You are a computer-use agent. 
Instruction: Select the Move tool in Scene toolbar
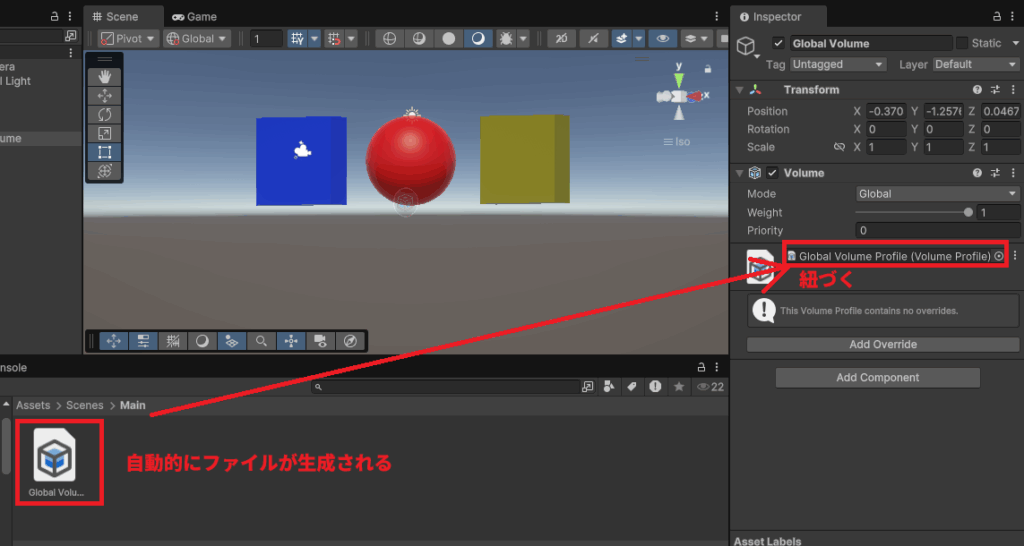[104, 96]
